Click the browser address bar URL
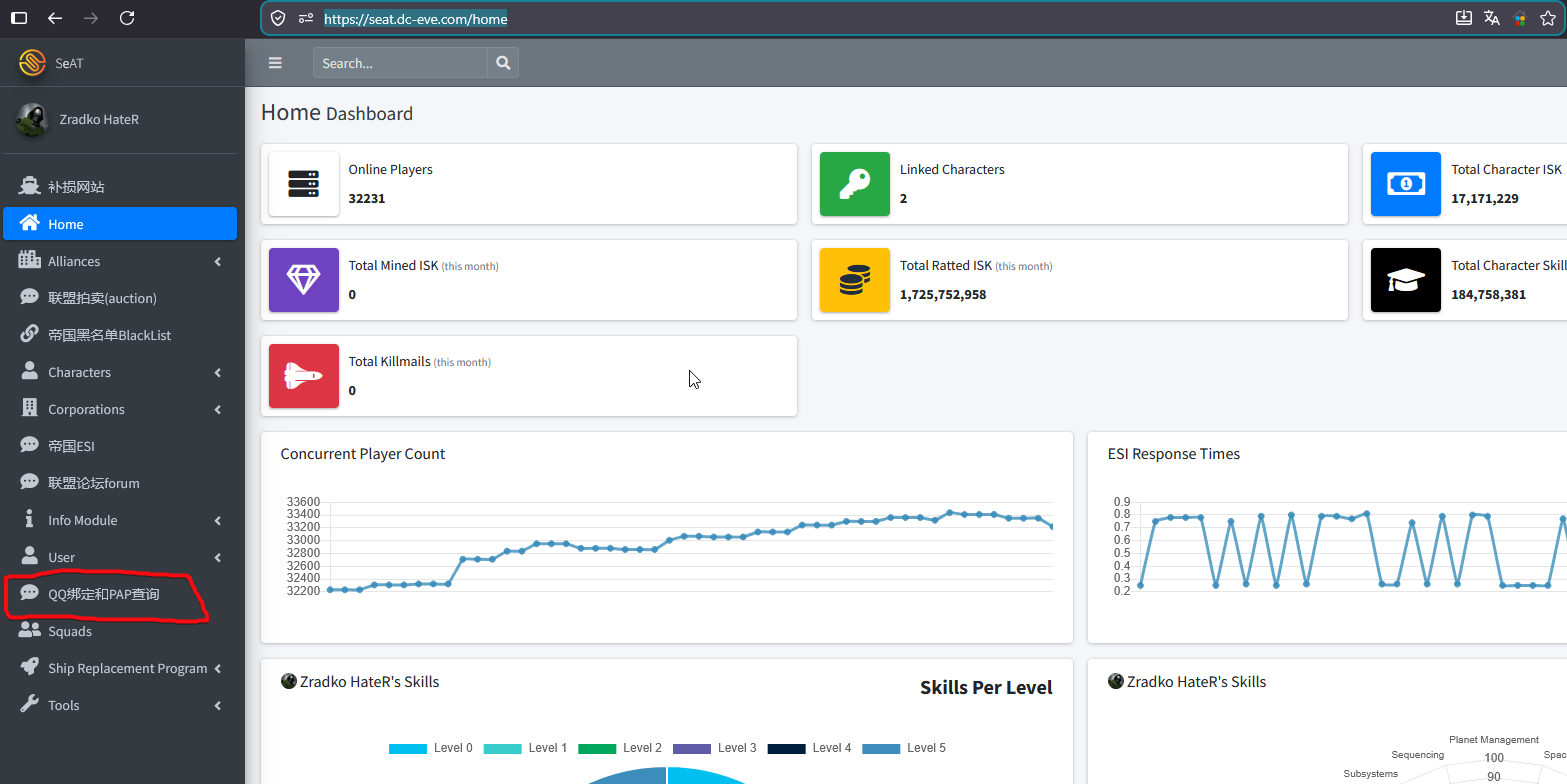This screenshot has height=784, width=1567. tap(415, 19)
